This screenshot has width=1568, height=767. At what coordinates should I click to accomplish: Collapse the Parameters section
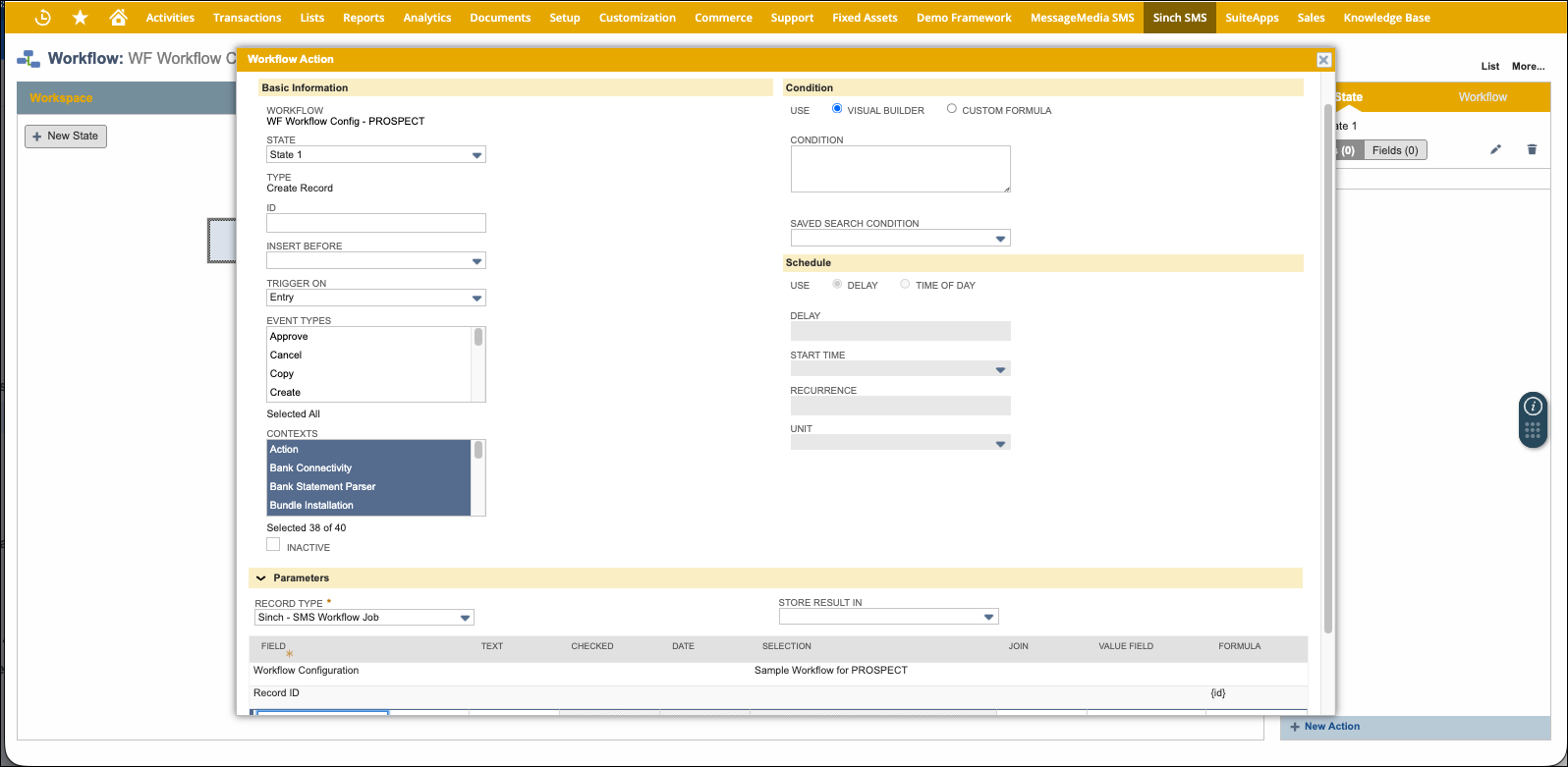tap(261, 578)
